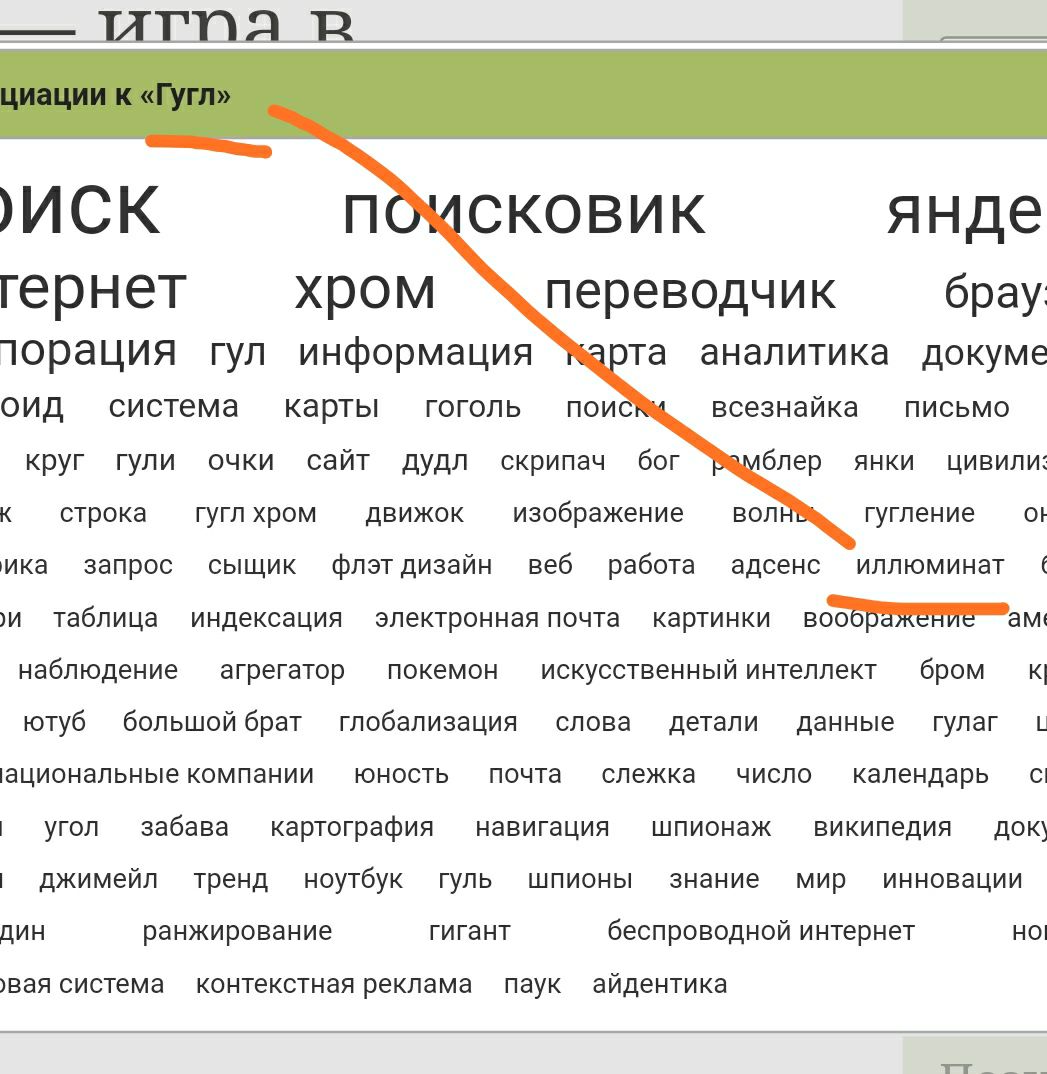Screen dimensions: 1047x1074
Task: Click the word «ноутбук»
Action: (353, 880)
